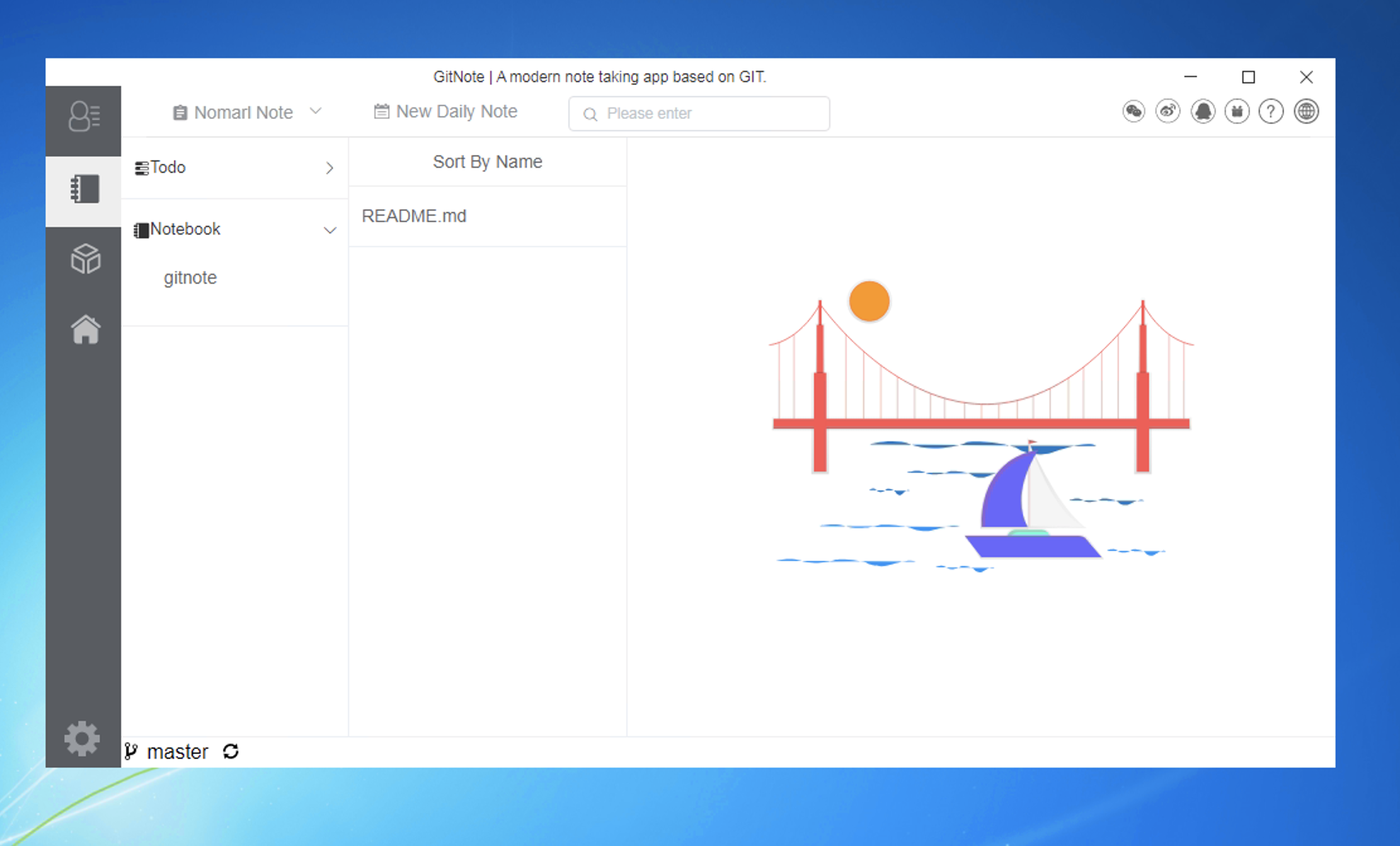Open settings gear at sidebar bottom

tap(82, 738)
